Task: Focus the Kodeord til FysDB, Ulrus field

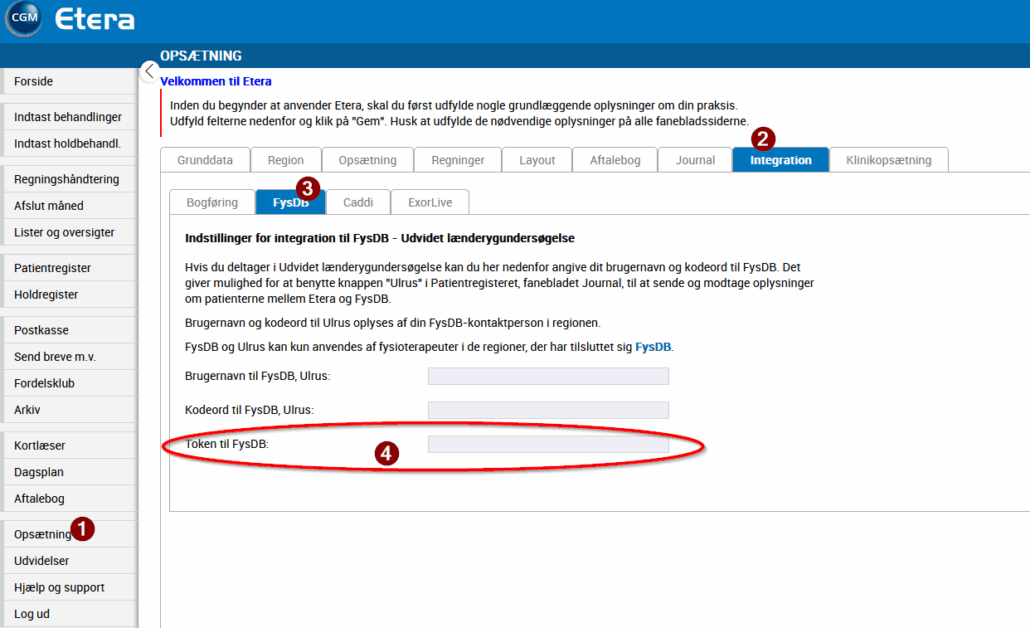Action: pyautogui.click(x=549, y=410)
